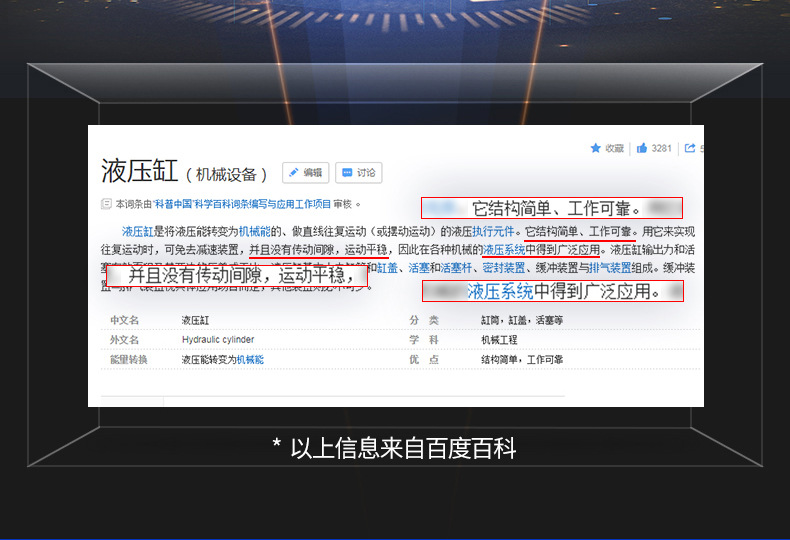Click the star icon to favorite the entry
The width and height of the screenshot is (790, 540).
596,148
